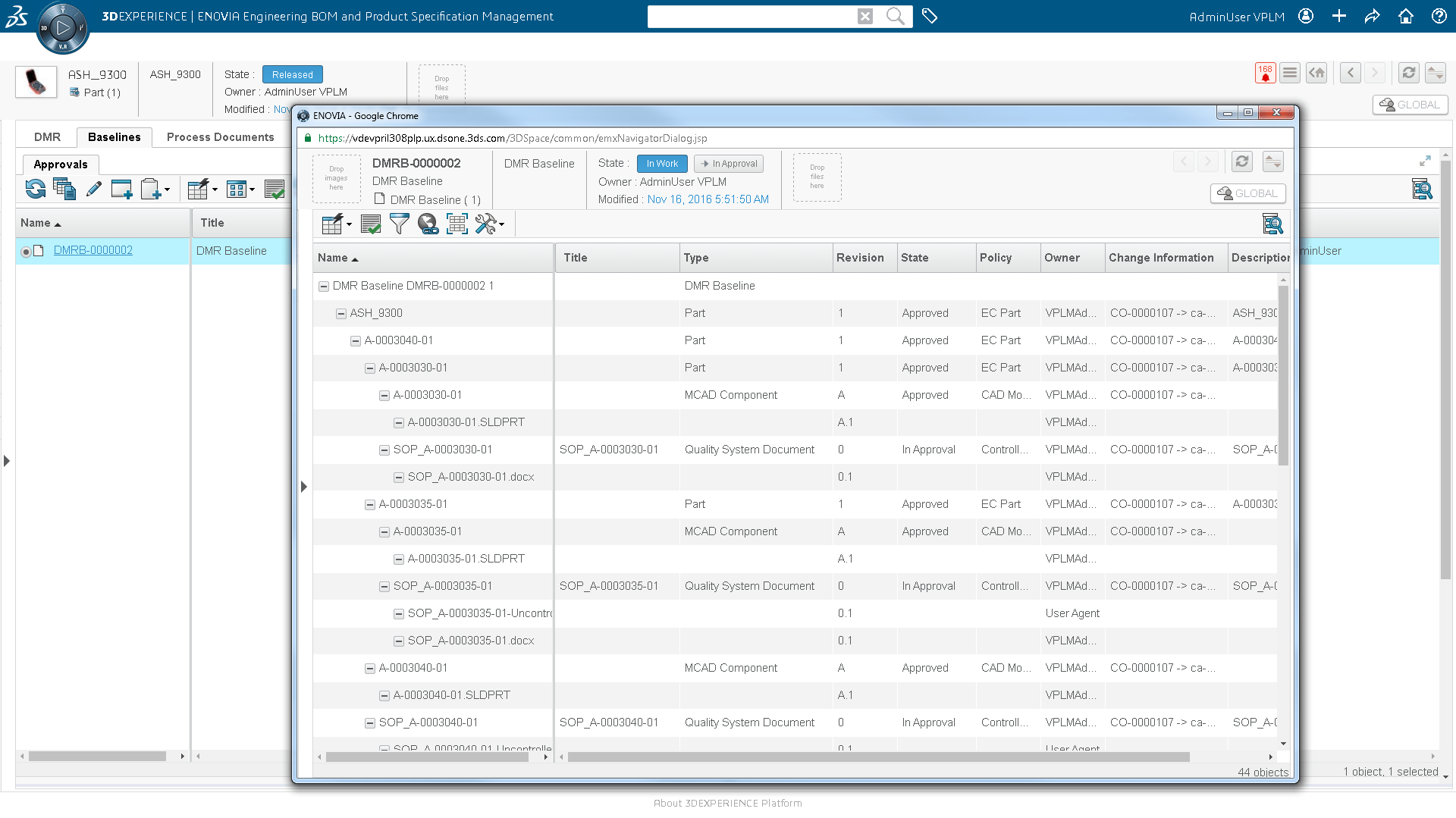This screenshot has height=818, width=1456.
Task: Click the GLOBAL button in dialog header
Action: point(1247,193)
